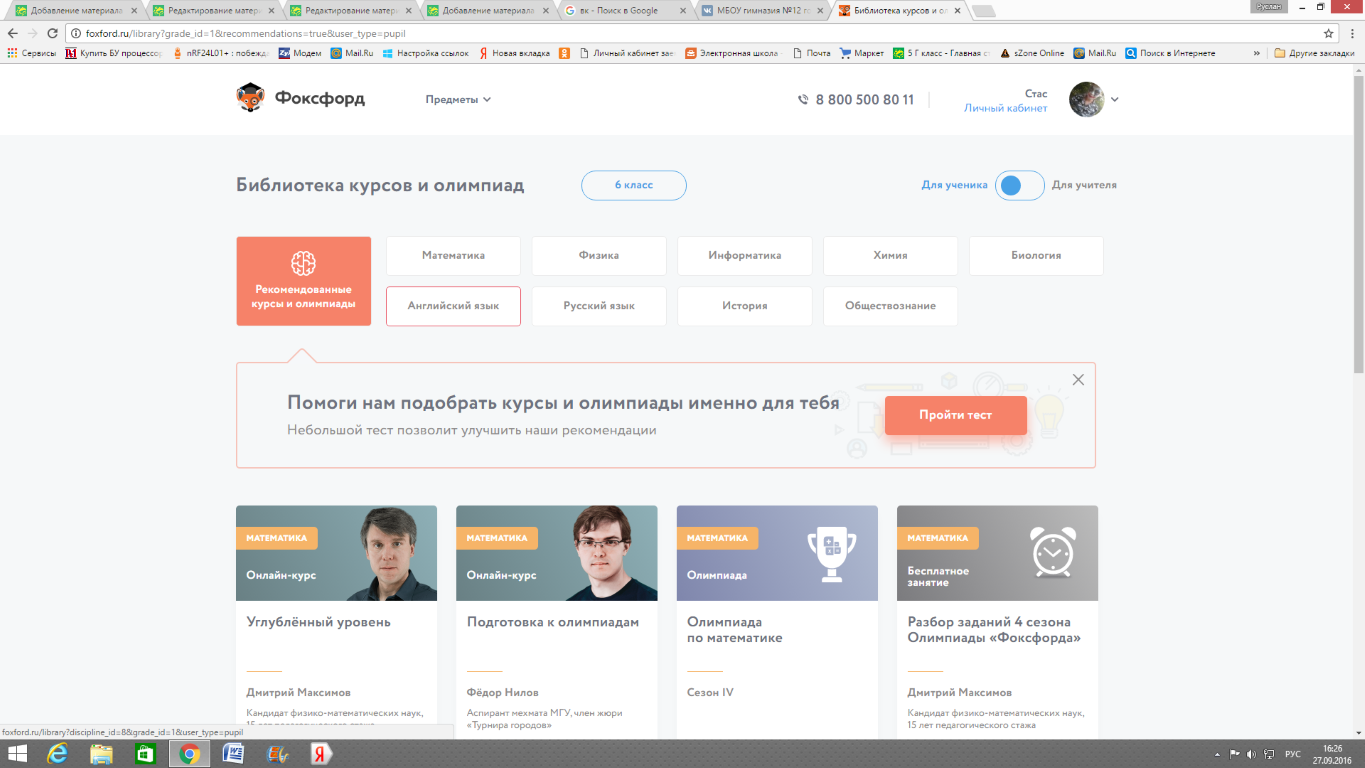Select the Биология subject tab
This screenshot has height=768, width=1365.
pos(1036,256)
